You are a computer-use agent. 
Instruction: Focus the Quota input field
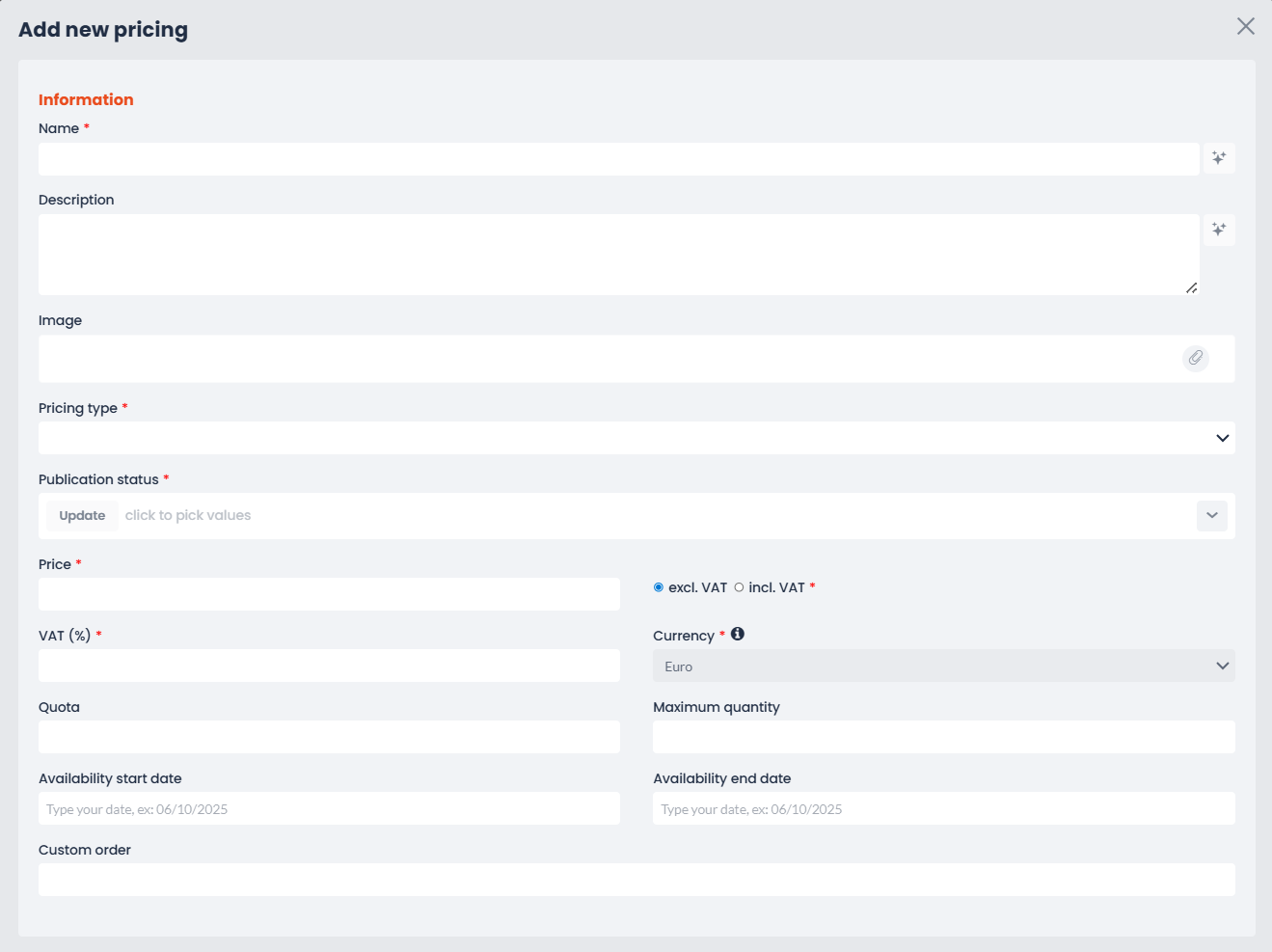click(329, 737)
